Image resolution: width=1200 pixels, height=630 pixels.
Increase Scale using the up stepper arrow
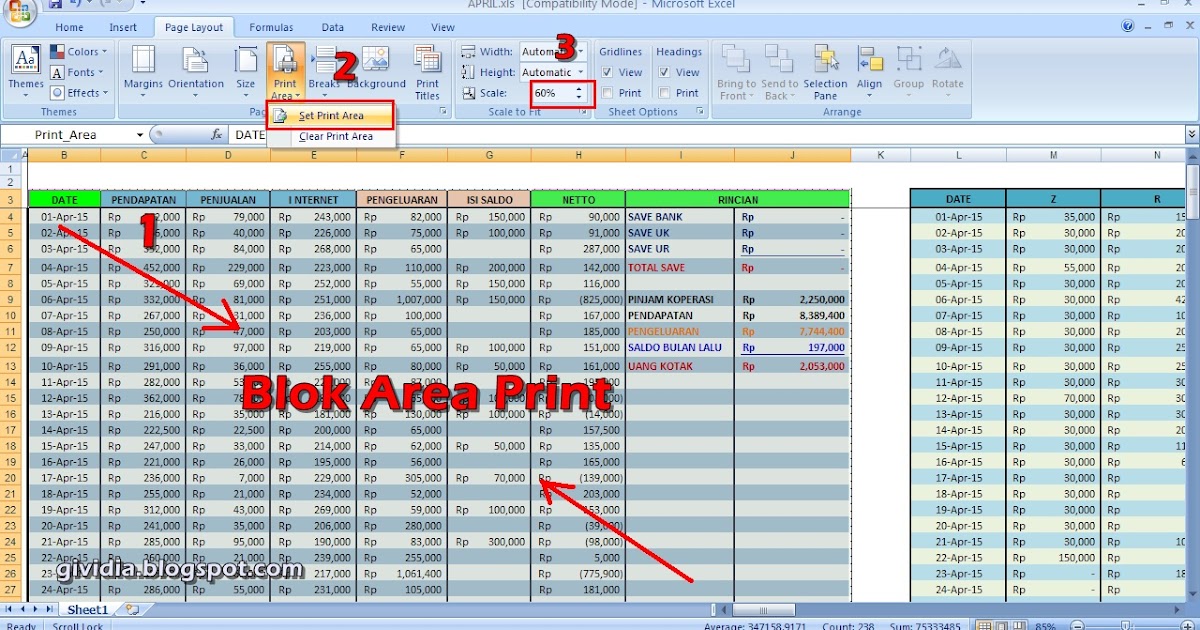579,87
